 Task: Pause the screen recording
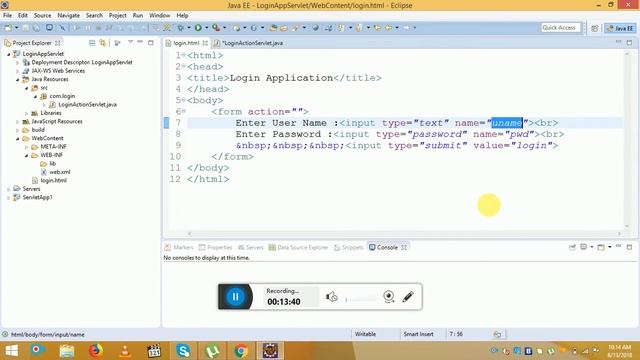pos(236,297)
